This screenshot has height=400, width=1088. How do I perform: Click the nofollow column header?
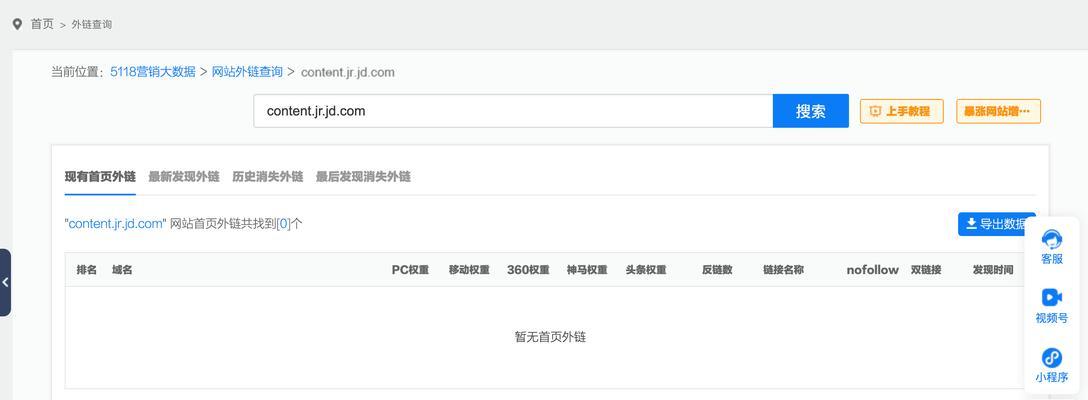point(872,270)
